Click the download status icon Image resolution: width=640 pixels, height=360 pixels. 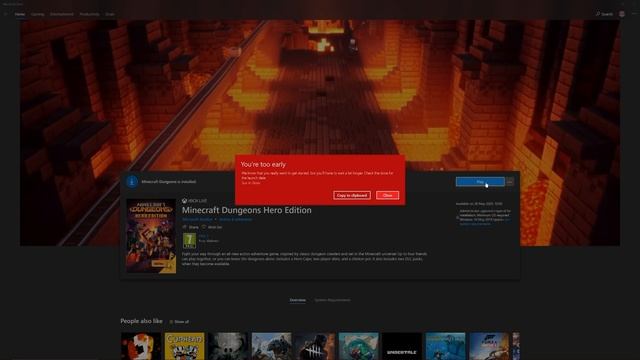(131, 182)
